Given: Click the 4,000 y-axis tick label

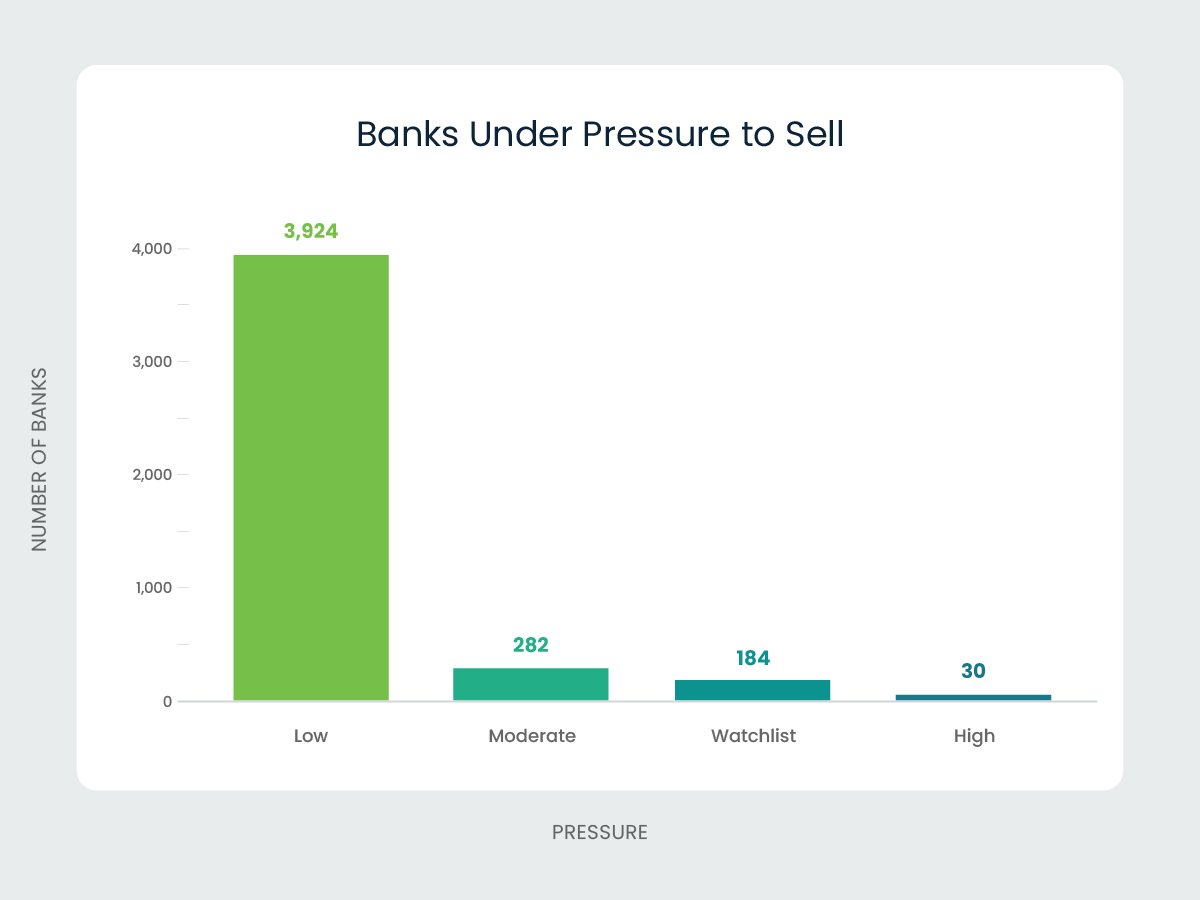Looking at the screenshot, I should click(152, 248).
